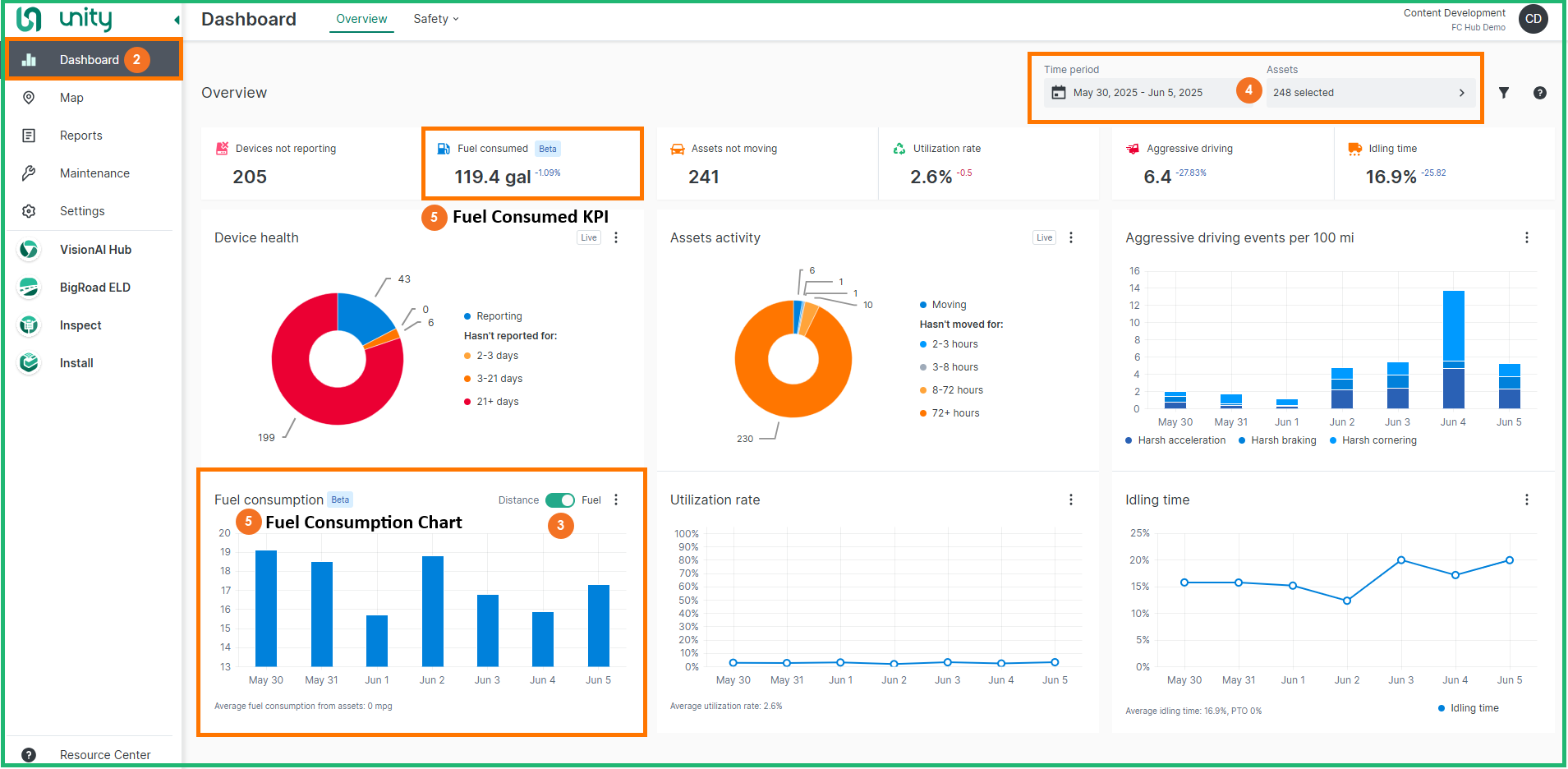The height and width of the screenshot is (769, 1568).
Task: Open Reports from the sidebar icon
Action: pos(29,136)
